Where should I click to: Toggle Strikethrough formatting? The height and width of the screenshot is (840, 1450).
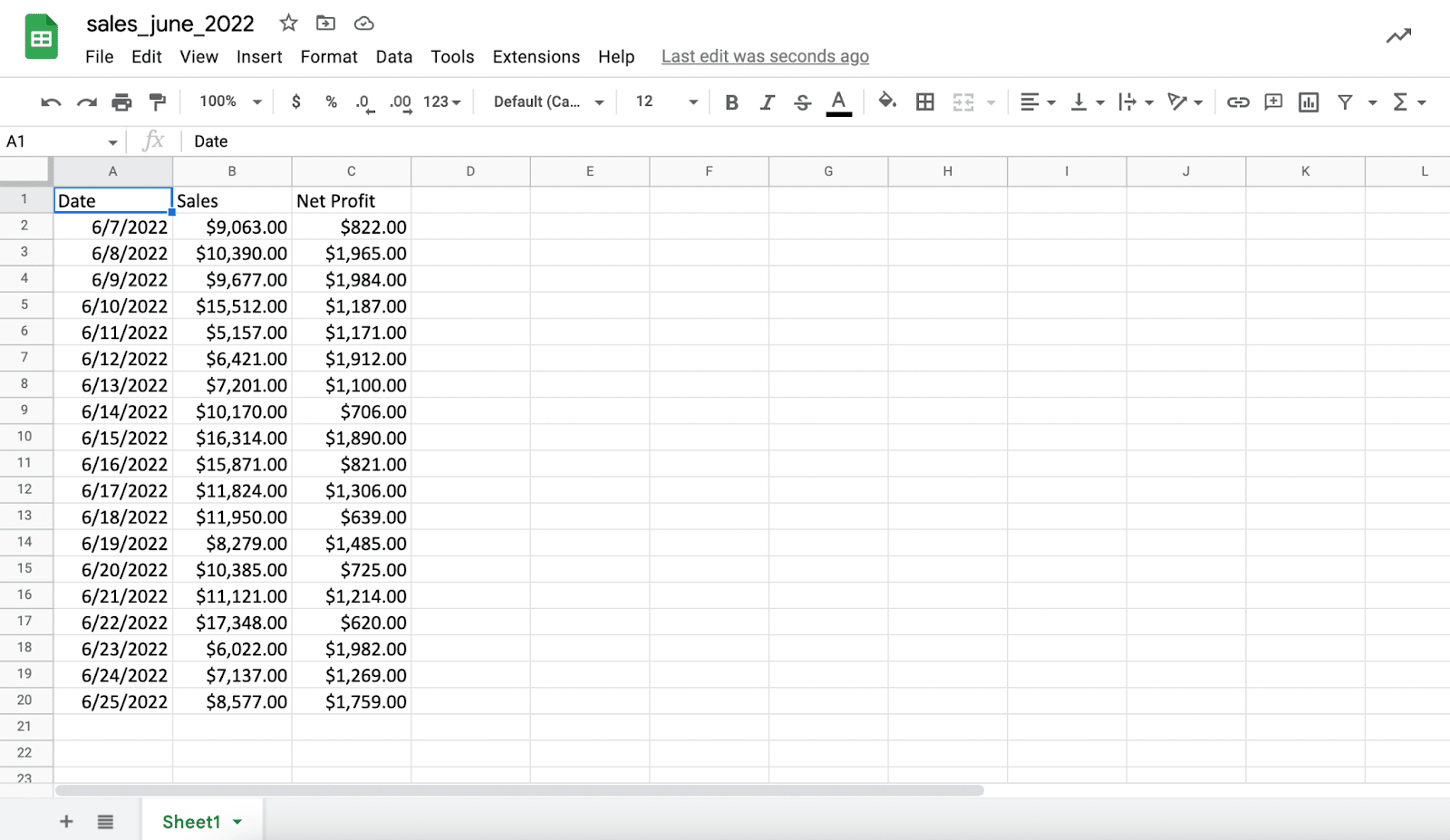(802, 102)
